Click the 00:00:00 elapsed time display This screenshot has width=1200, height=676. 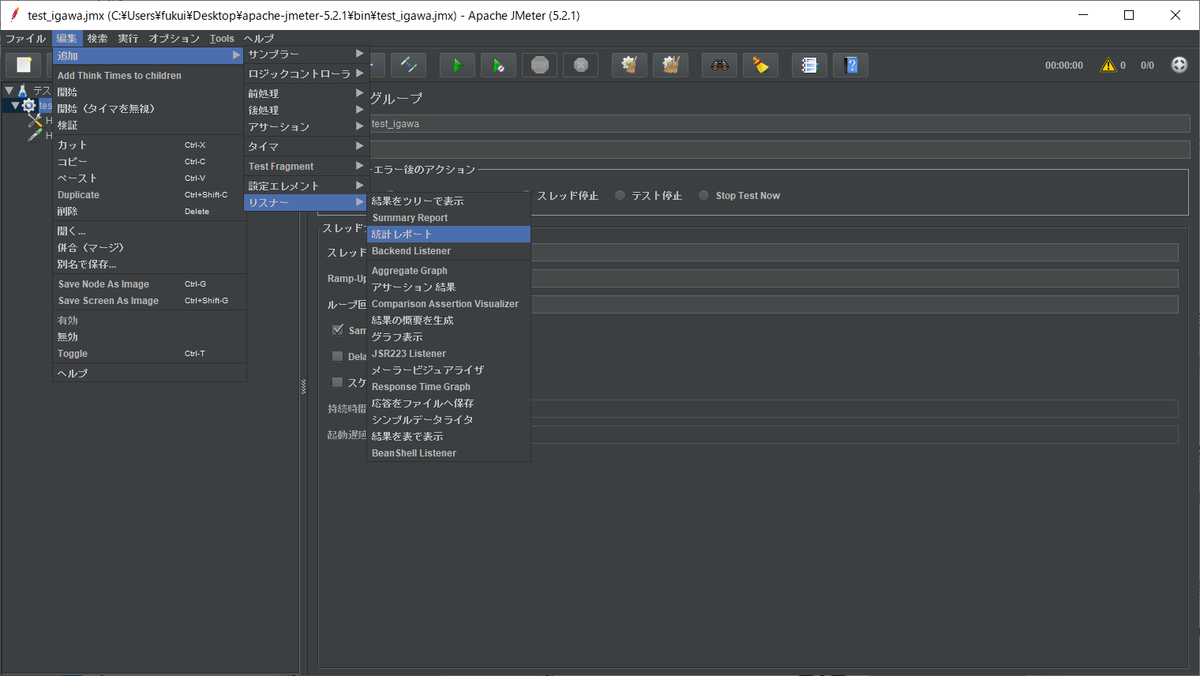click(x=1063, y=65)
